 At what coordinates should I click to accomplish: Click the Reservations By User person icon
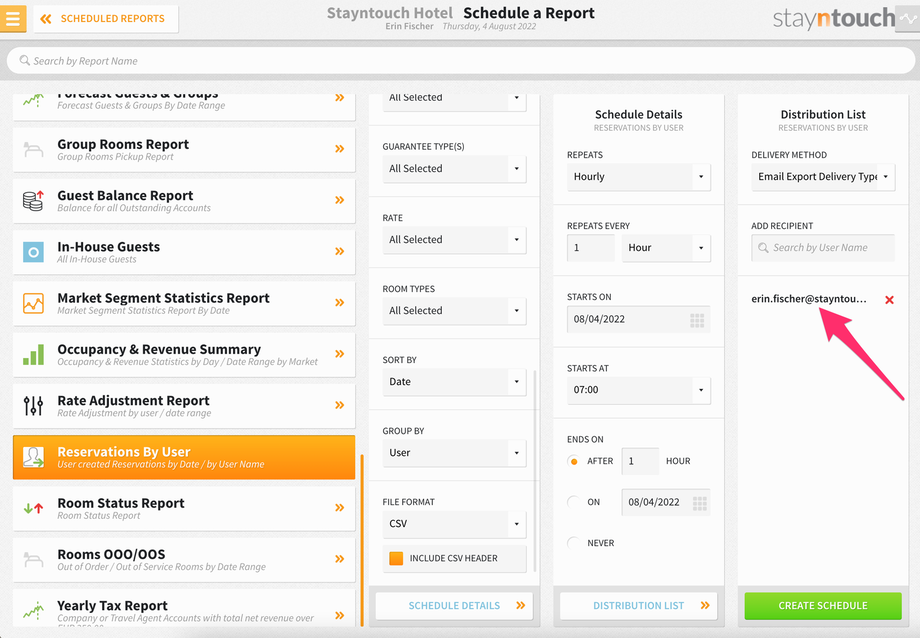[33, 457]
